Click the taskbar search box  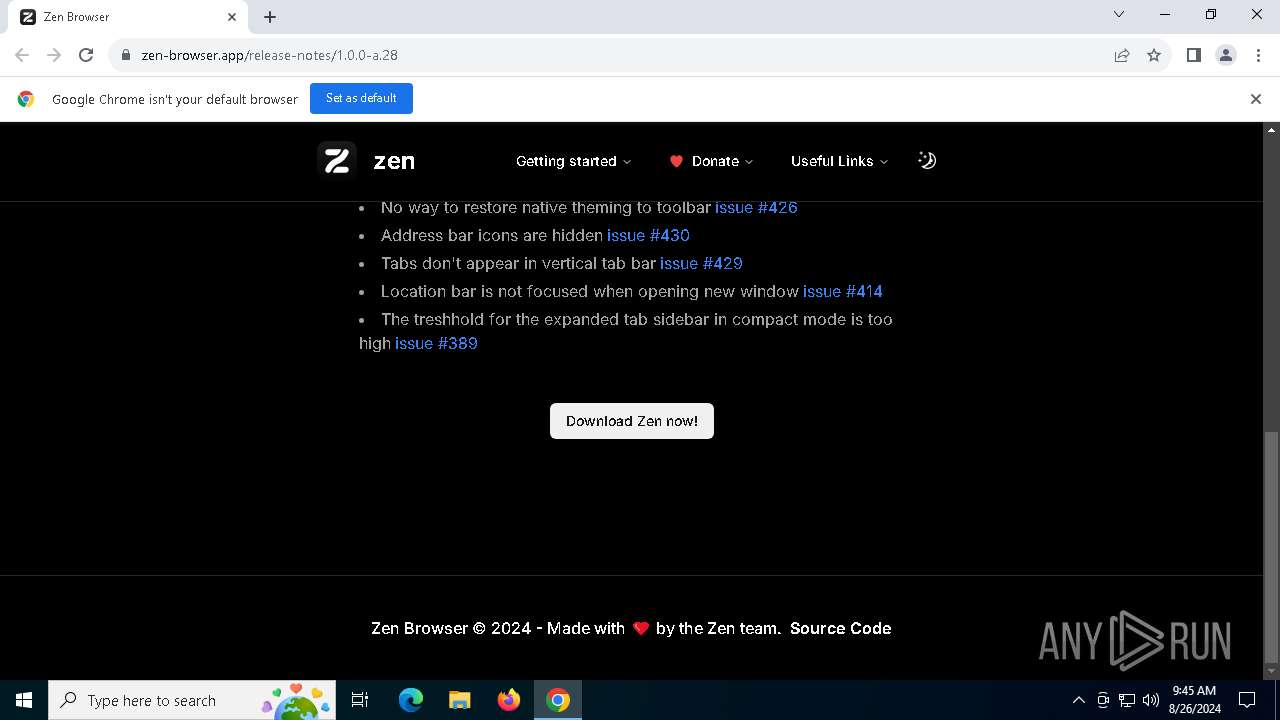192,700
